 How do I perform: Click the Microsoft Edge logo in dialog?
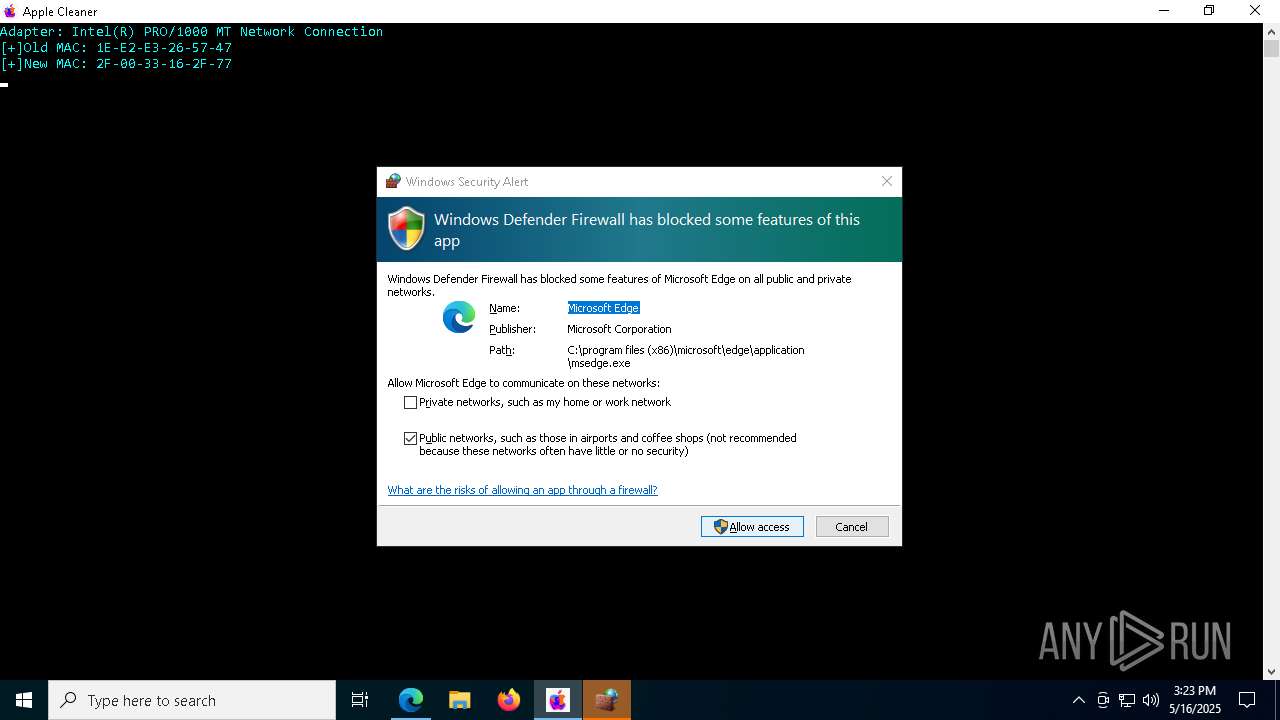pyautogui.click(x=459, y=317)
